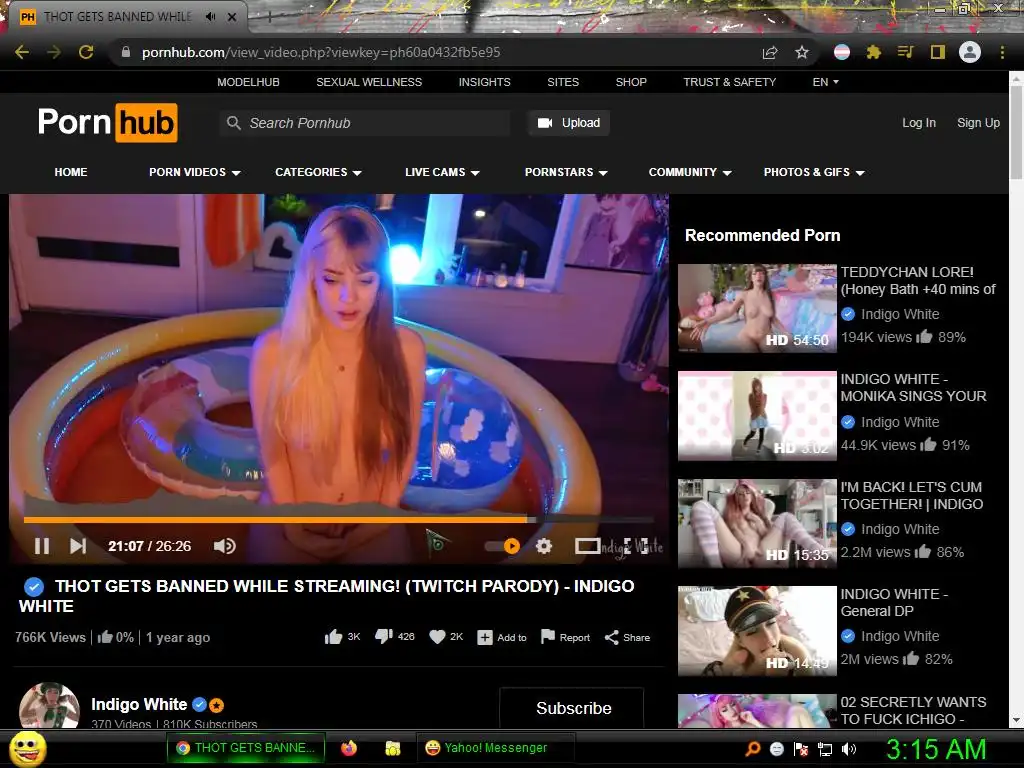Click the video progress bar
This screenshot has height=768, width=1024.
(x=338, y=520)
